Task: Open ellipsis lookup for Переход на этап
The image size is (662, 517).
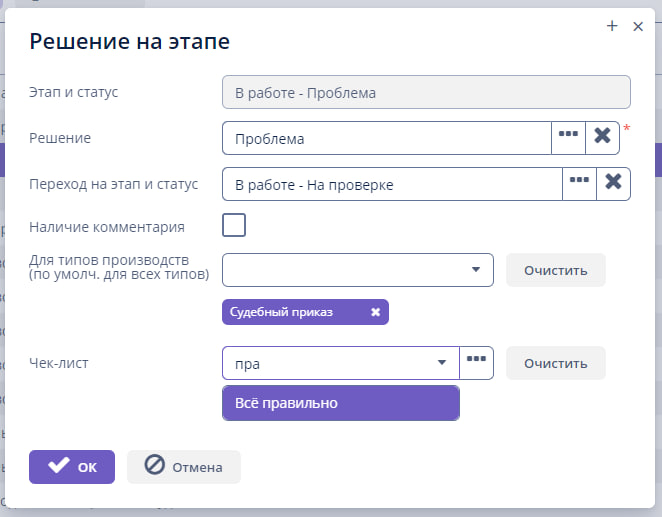Action: 579,183
